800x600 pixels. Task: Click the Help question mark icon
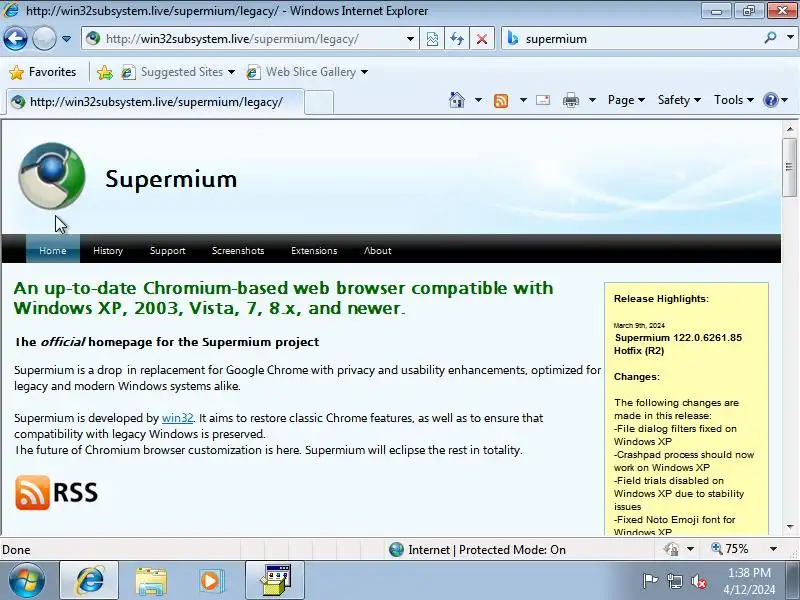tap(770, 100)
